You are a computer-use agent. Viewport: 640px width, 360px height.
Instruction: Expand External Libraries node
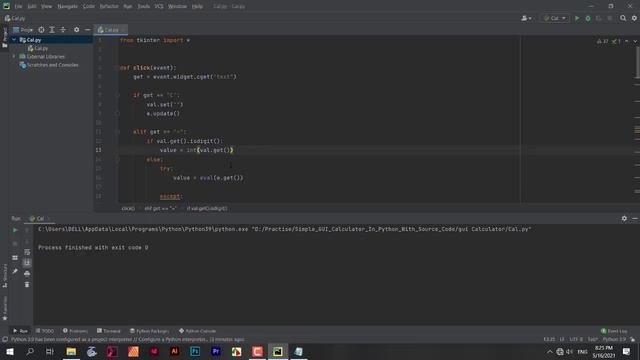14,56
